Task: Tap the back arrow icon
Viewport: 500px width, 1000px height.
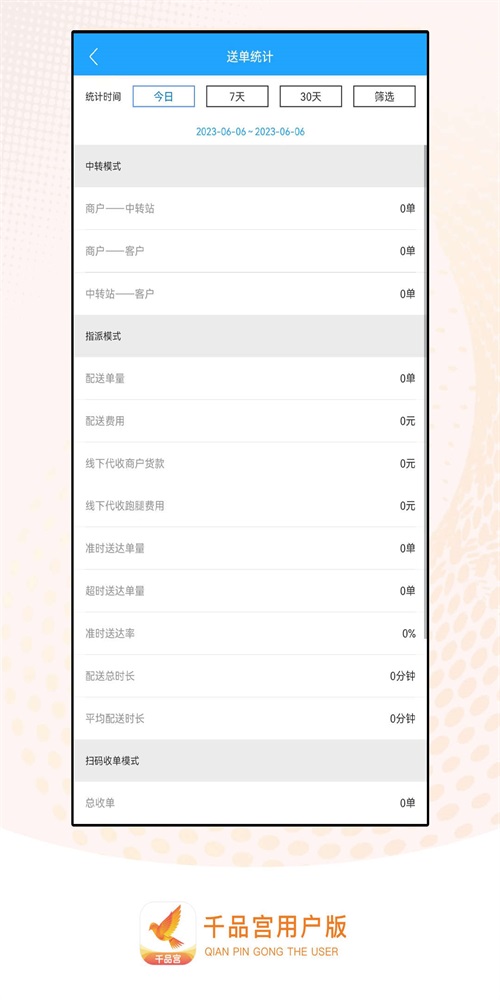Action: pos(94,57)
